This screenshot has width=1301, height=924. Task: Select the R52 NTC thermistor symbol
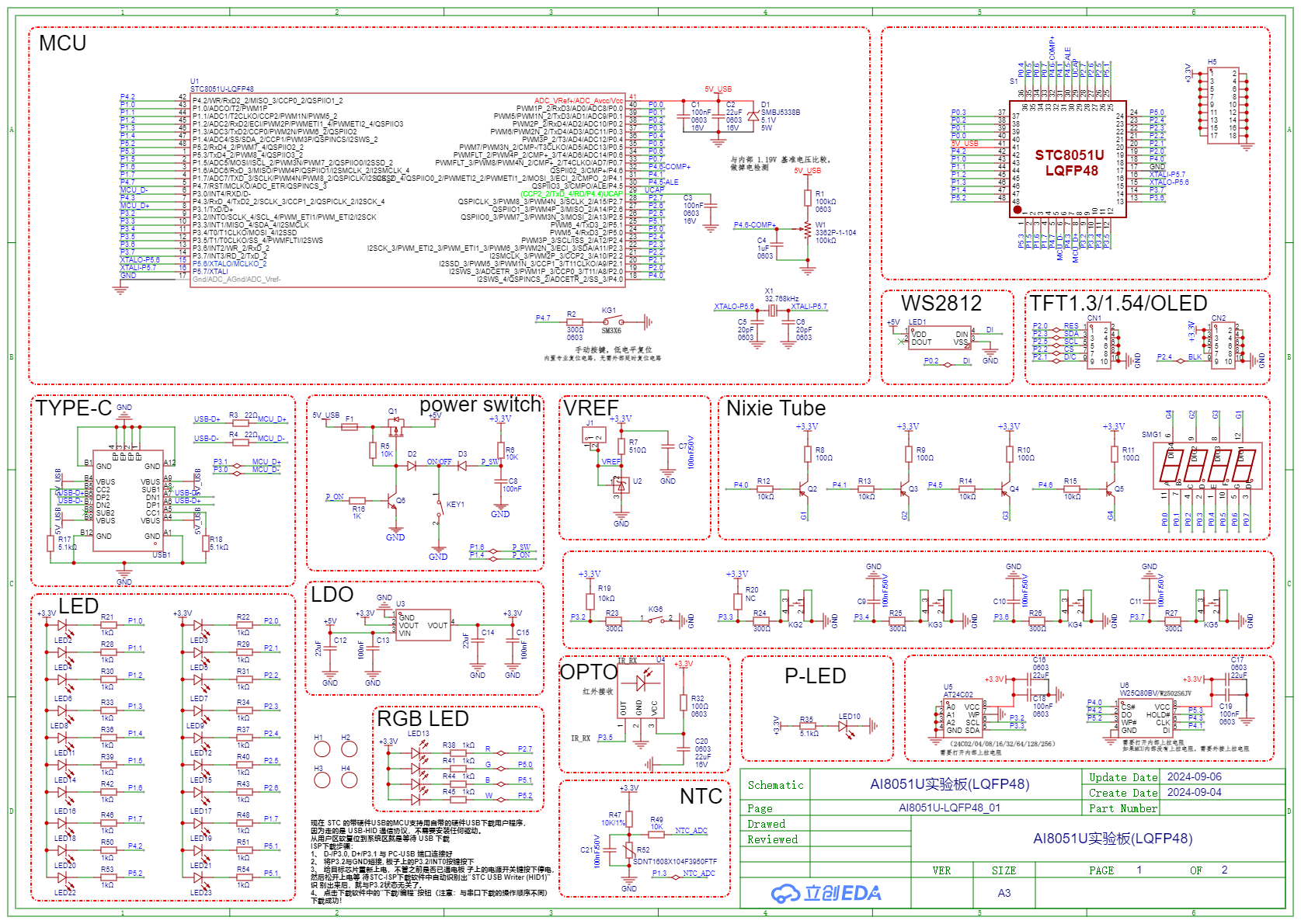click(628, 851)
